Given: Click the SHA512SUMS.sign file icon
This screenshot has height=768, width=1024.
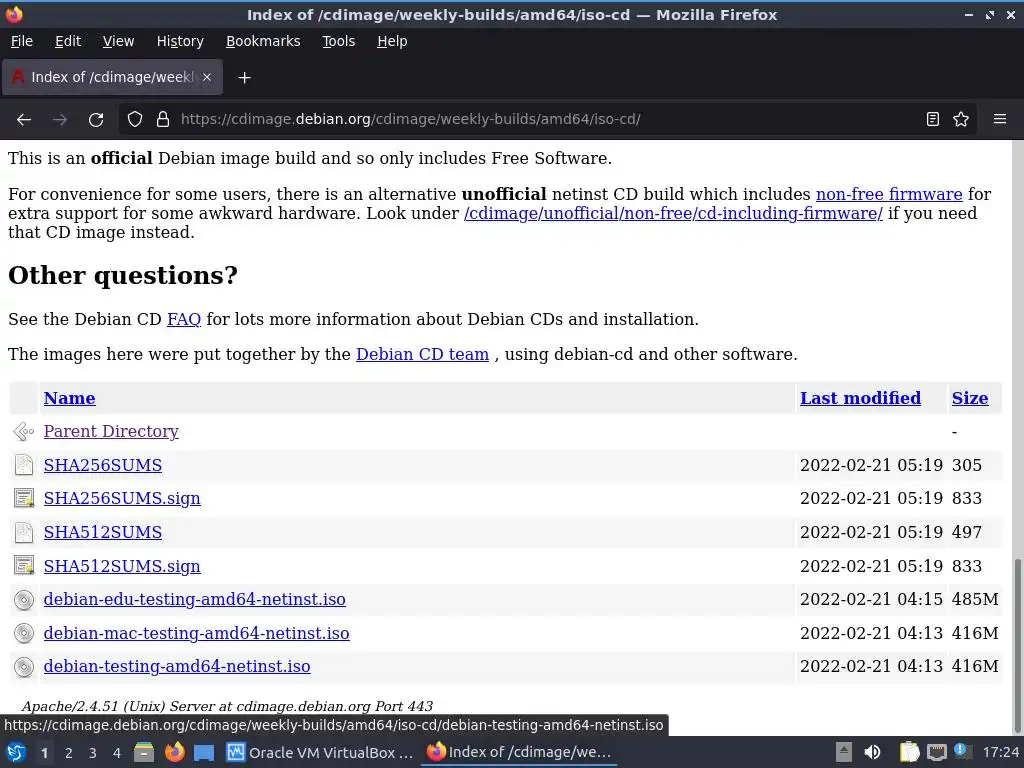Looking at the screenshot, I should pos(24,566).
